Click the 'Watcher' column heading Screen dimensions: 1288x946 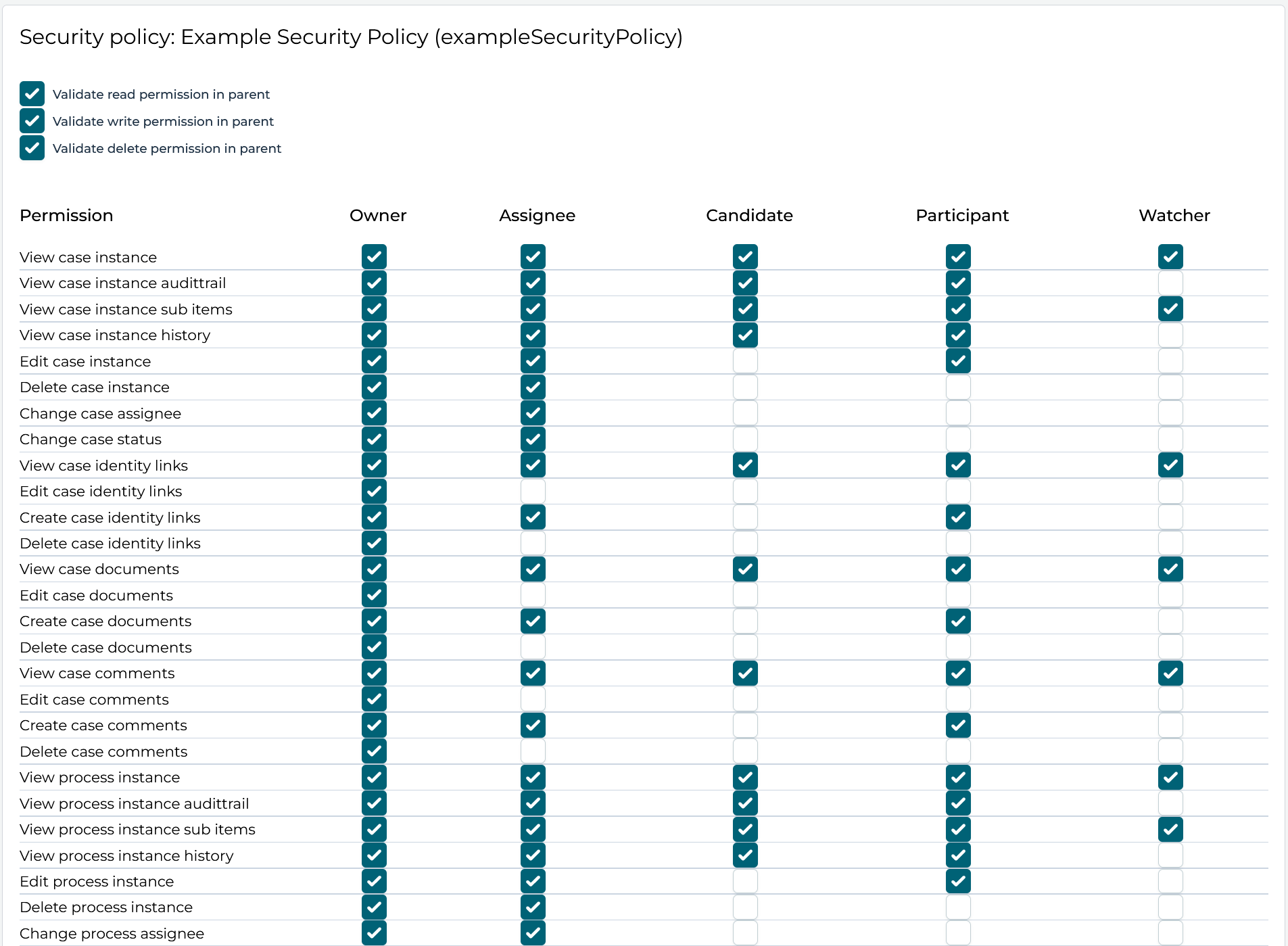[x=1174, y=215]
